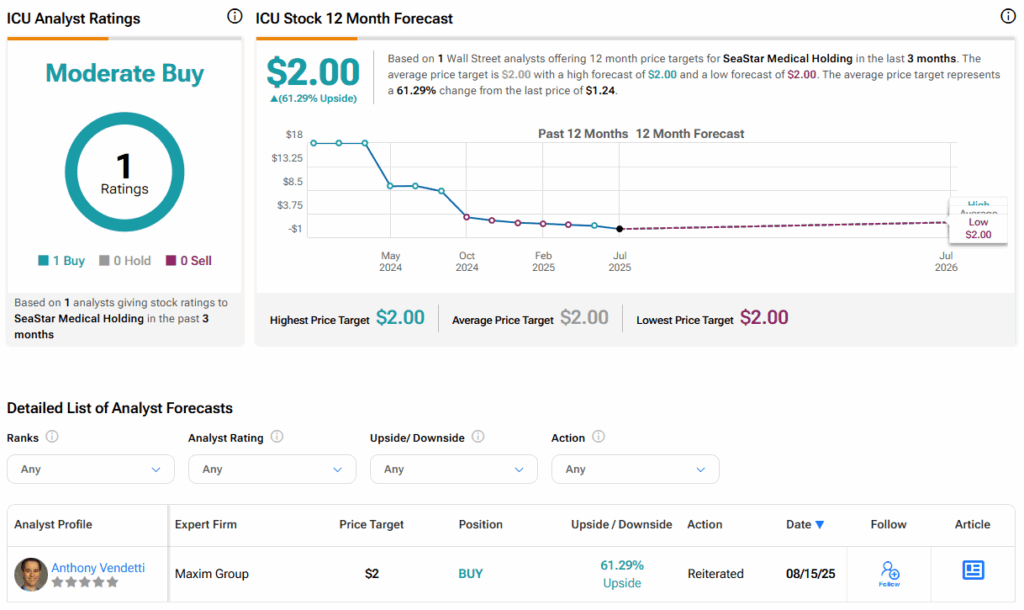Click the 1 Ratings donut chart
The image size is (1024, 610).
124,172
